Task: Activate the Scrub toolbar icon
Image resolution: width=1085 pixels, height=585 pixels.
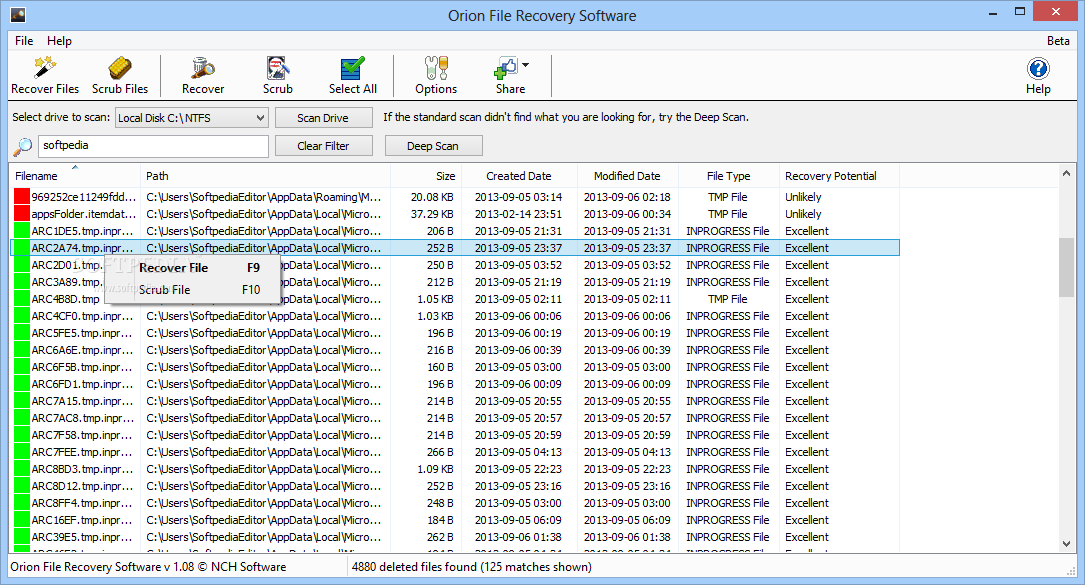Action: point(277,75)
